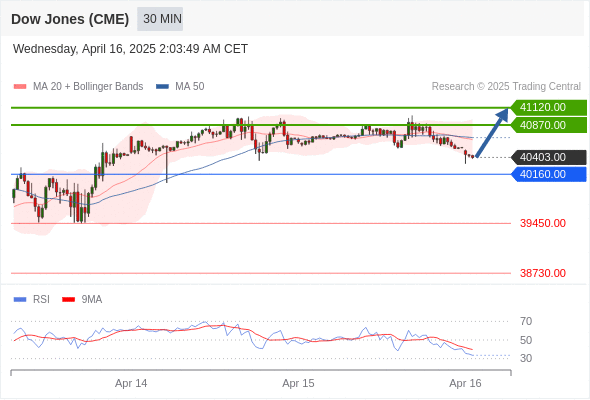Select the 41120.00 resistance price tag

point(549,108)
